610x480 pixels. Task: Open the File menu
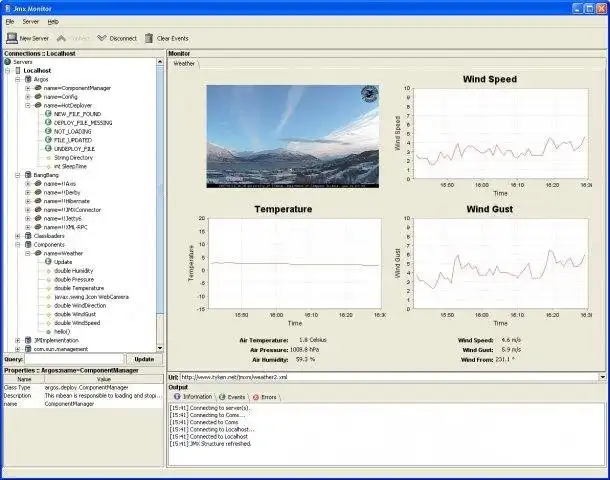click(x=11, y=21)
